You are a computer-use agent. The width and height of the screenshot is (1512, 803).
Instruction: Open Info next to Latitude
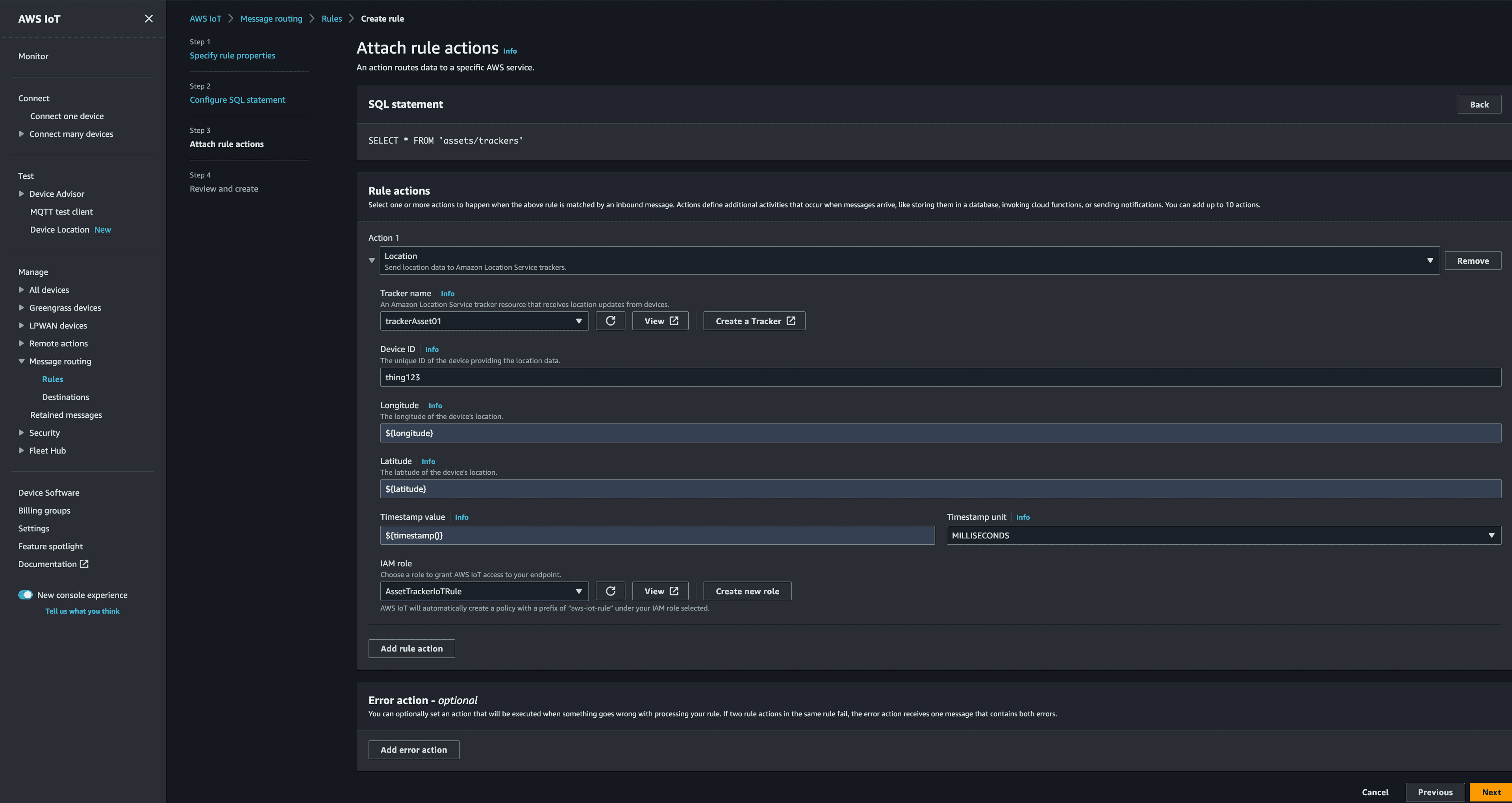[428, 461]
